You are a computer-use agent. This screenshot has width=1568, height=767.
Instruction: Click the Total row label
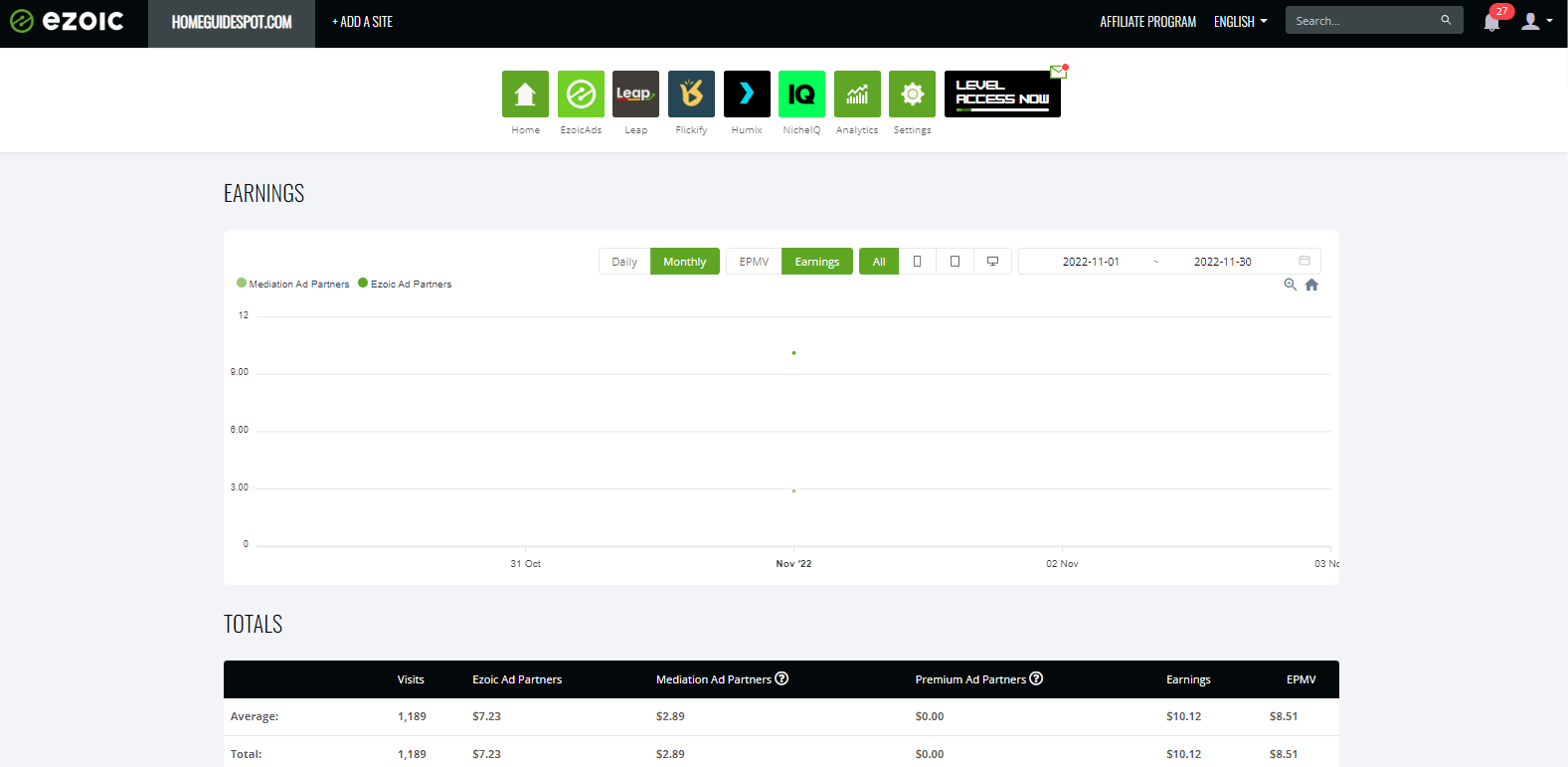pyautogui.click(x=246, y=754)
